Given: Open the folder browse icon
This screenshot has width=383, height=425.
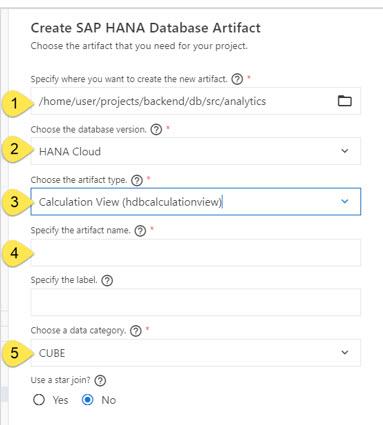Looking at the screenshot, I should [345, 101].
